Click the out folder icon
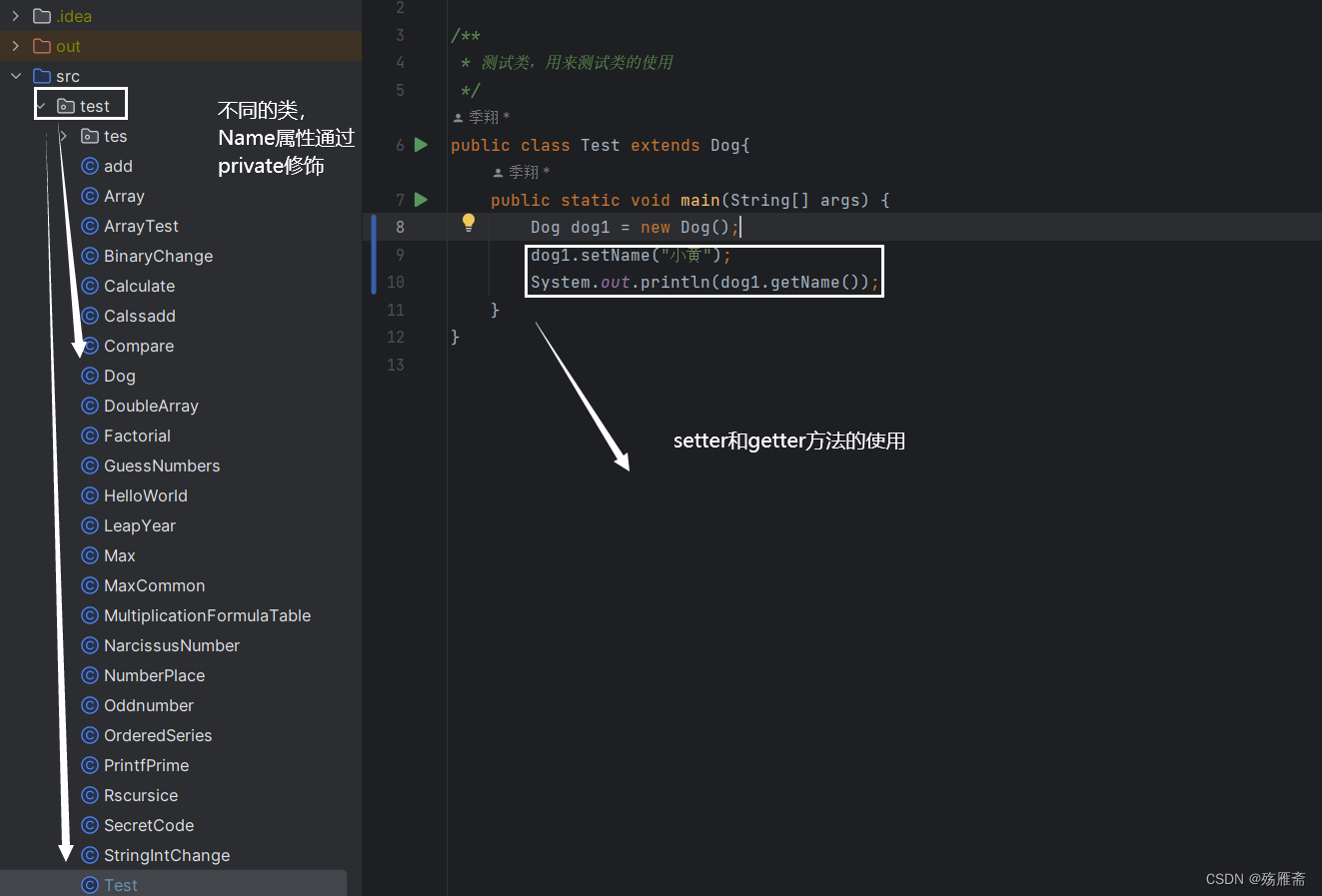 point(43,46)
